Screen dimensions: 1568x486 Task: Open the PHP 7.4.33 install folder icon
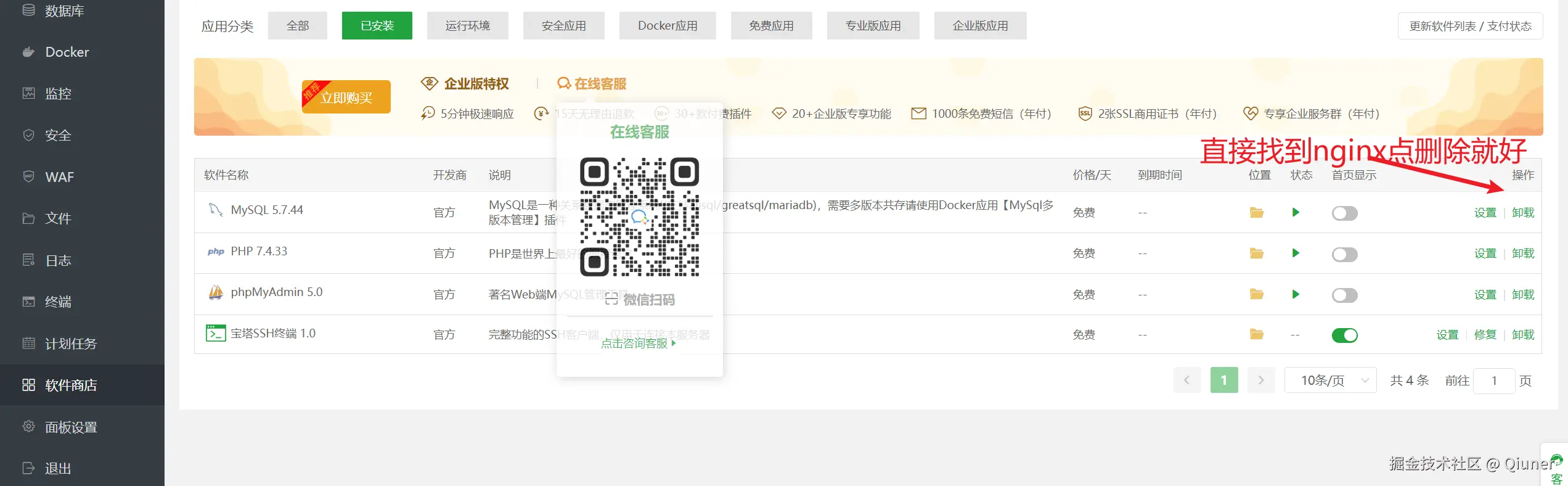[x=1257, y=253]
